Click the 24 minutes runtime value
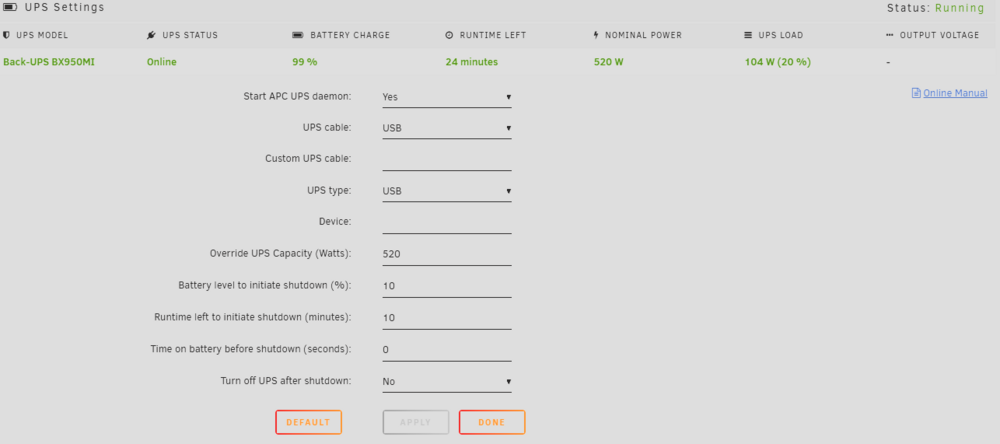This screenshot has width=1000, height=444. pyautogui.click(x=471, y=62)
